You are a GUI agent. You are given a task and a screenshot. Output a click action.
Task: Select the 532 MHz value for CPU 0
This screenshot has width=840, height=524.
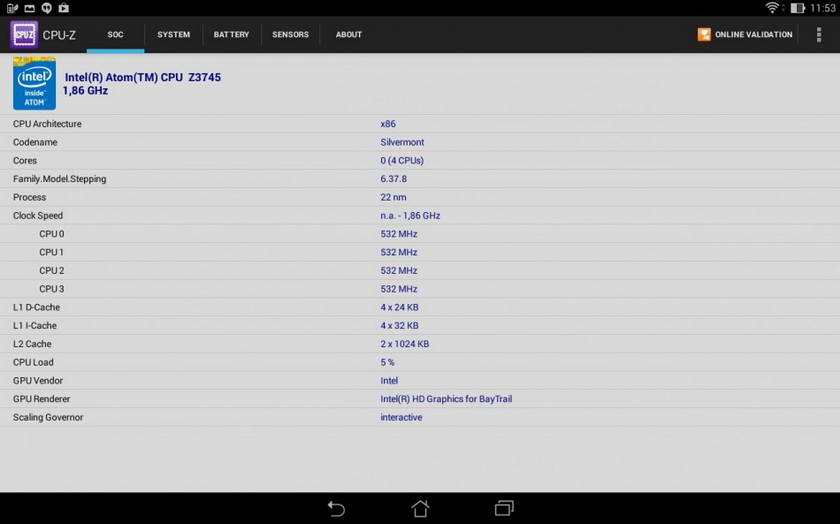399,234
